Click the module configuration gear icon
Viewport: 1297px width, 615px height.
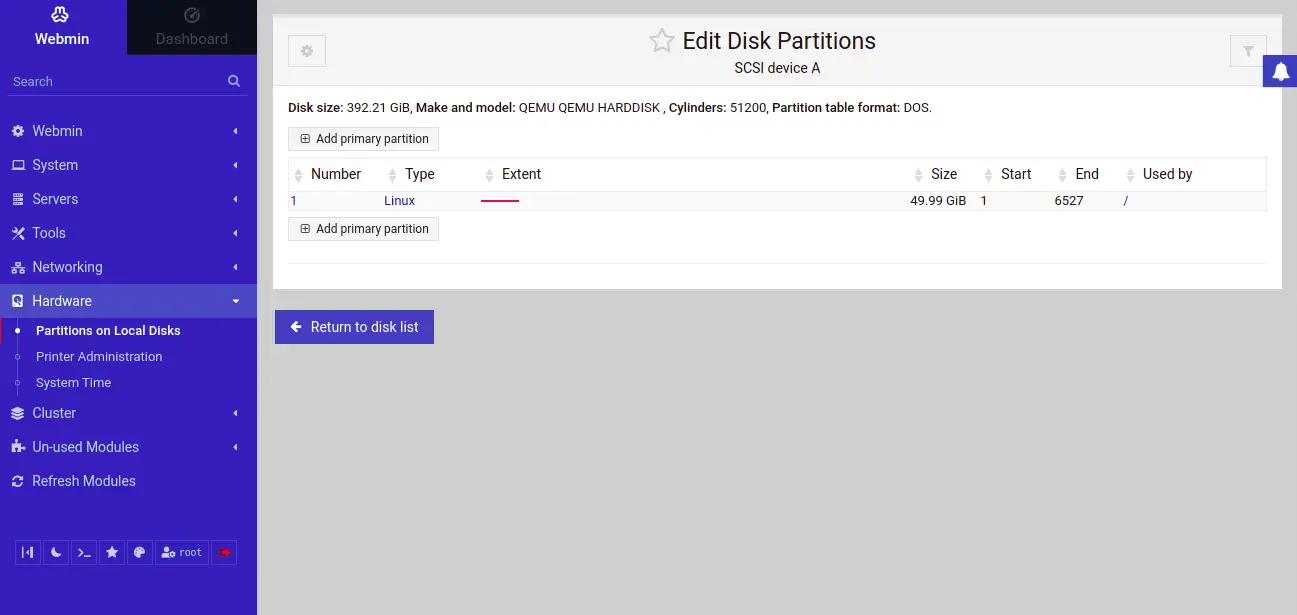point(307,51)
